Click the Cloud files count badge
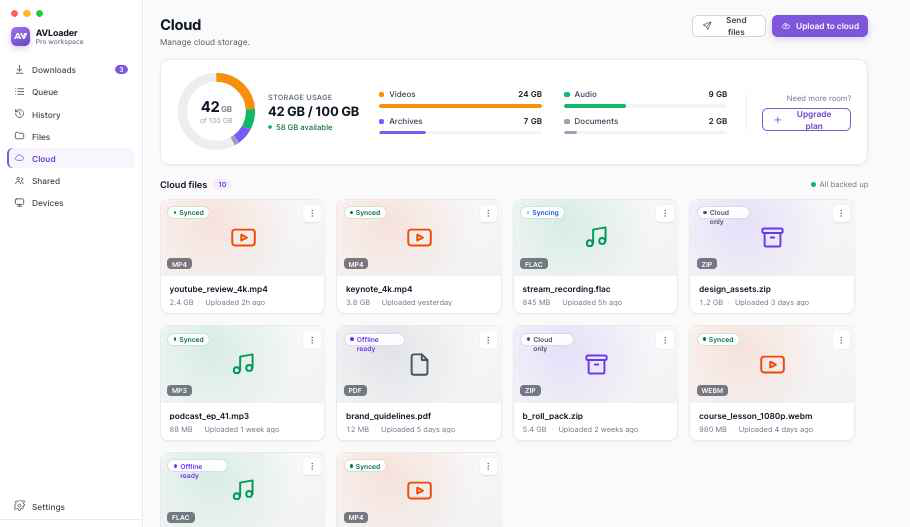Viewport: 910px width, 527px height. [222, 185]
